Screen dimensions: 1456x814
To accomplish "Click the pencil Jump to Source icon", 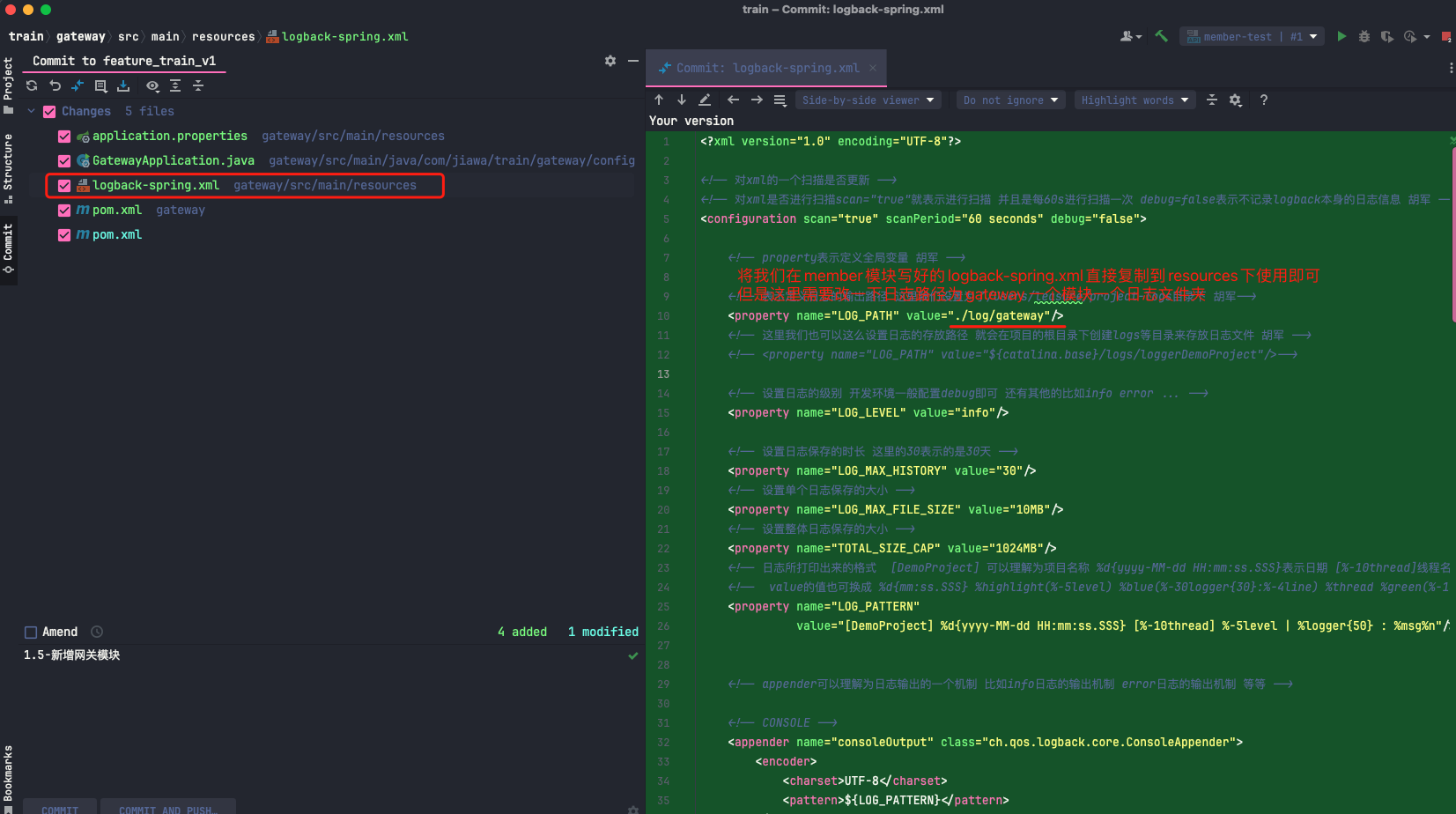I will pos(705,100).
